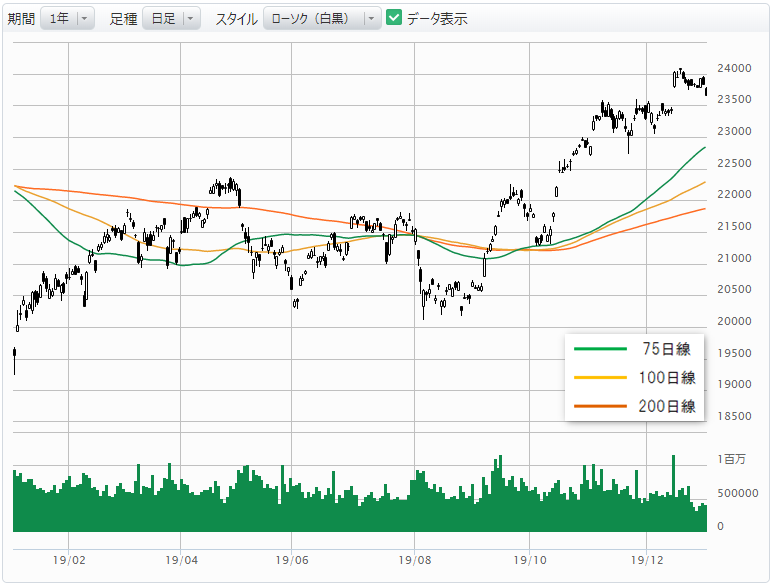Click the データ表示 label text
This screenshot has width=772, height=585.
pyautogui.click(x=437, y=19)
